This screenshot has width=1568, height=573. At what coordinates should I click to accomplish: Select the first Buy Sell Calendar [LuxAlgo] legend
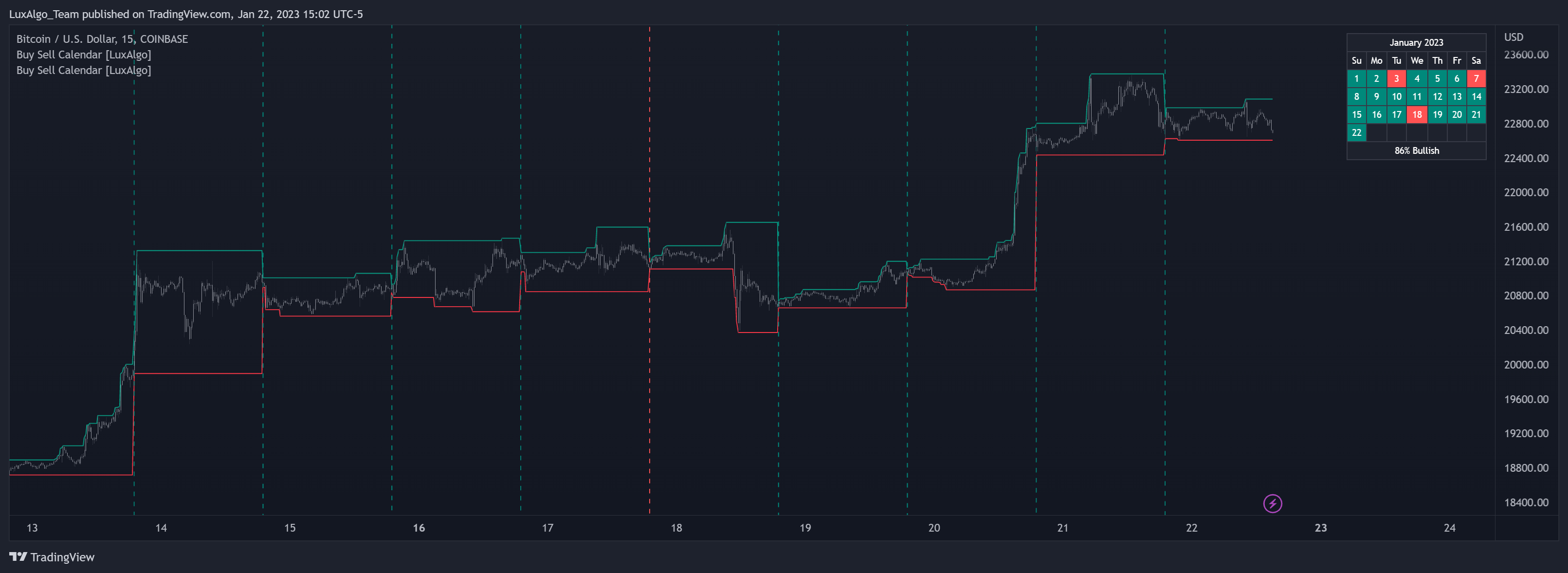tap(84, 55)
